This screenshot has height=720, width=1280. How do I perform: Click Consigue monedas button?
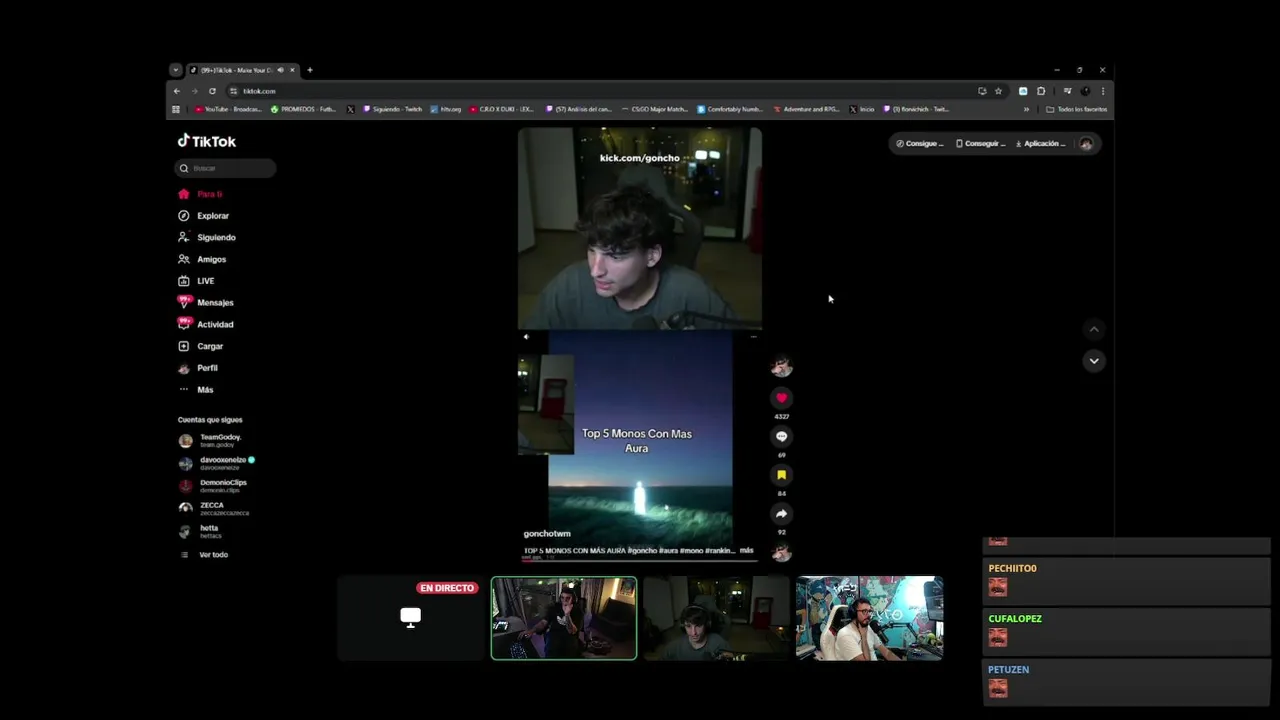tap(919, 144)
